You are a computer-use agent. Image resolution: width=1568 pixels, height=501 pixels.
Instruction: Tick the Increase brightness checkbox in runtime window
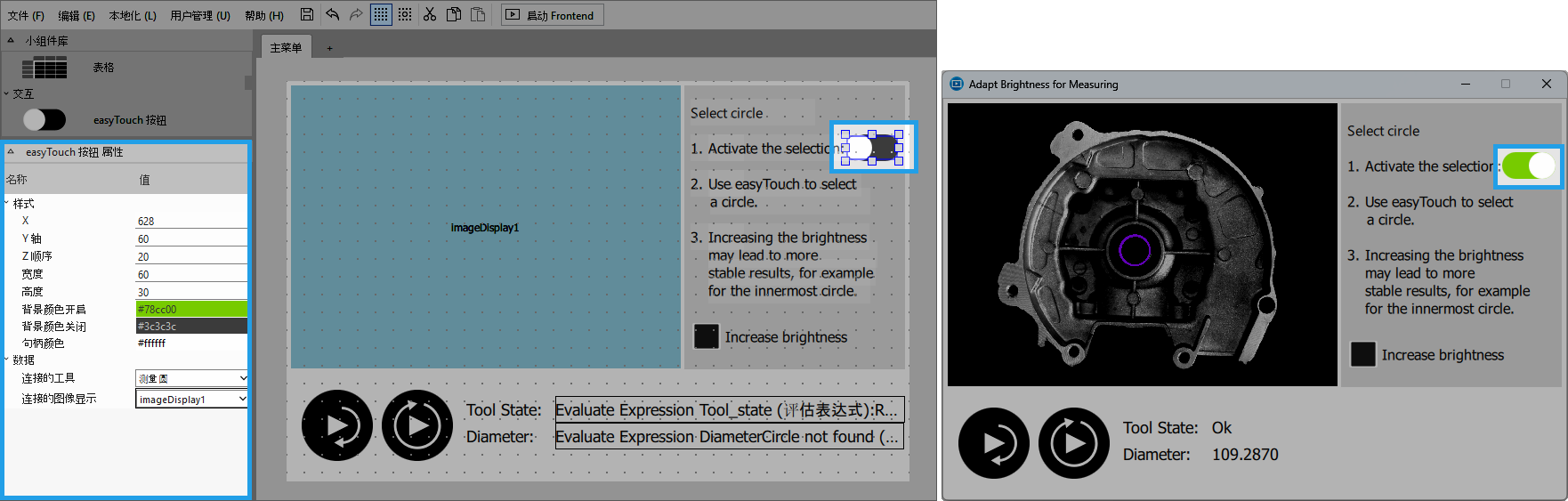pos(1362,354)
